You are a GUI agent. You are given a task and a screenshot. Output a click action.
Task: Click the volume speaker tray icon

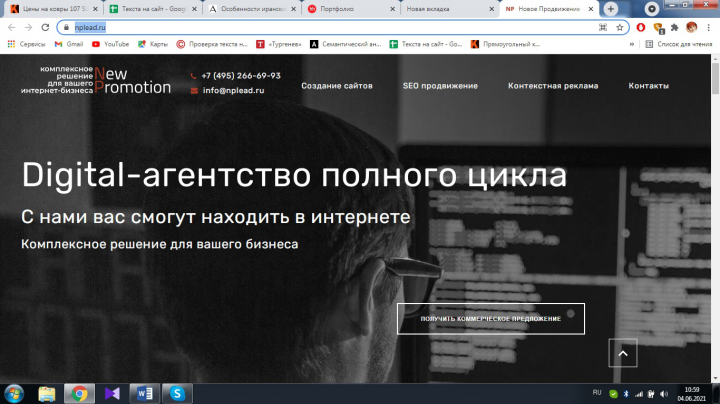click(x=664, y=394)
